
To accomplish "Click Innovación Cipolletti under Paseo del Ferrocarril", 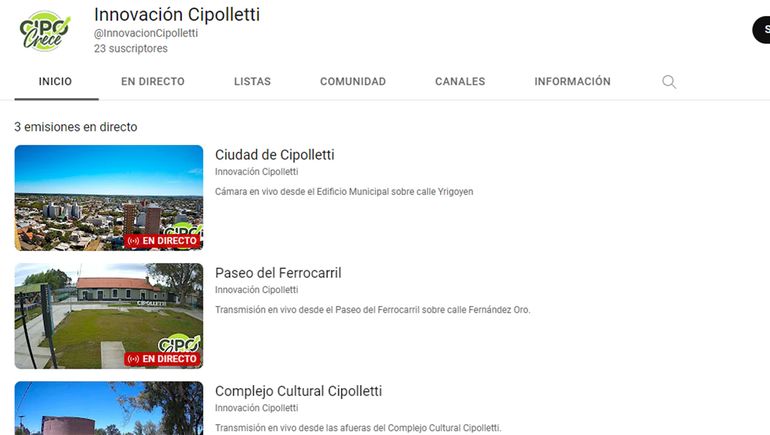I will coord(256,290).
